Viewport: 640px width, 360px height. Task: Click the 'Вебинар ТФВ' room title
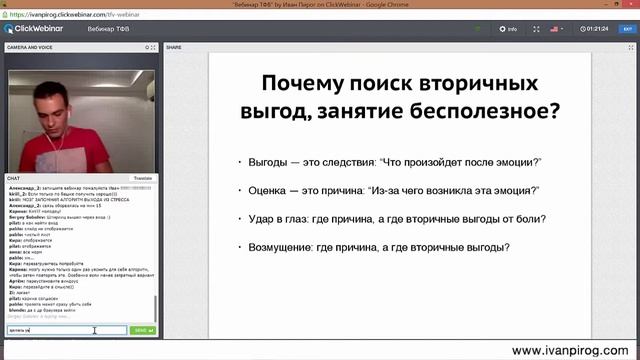(x=108, y=29)
